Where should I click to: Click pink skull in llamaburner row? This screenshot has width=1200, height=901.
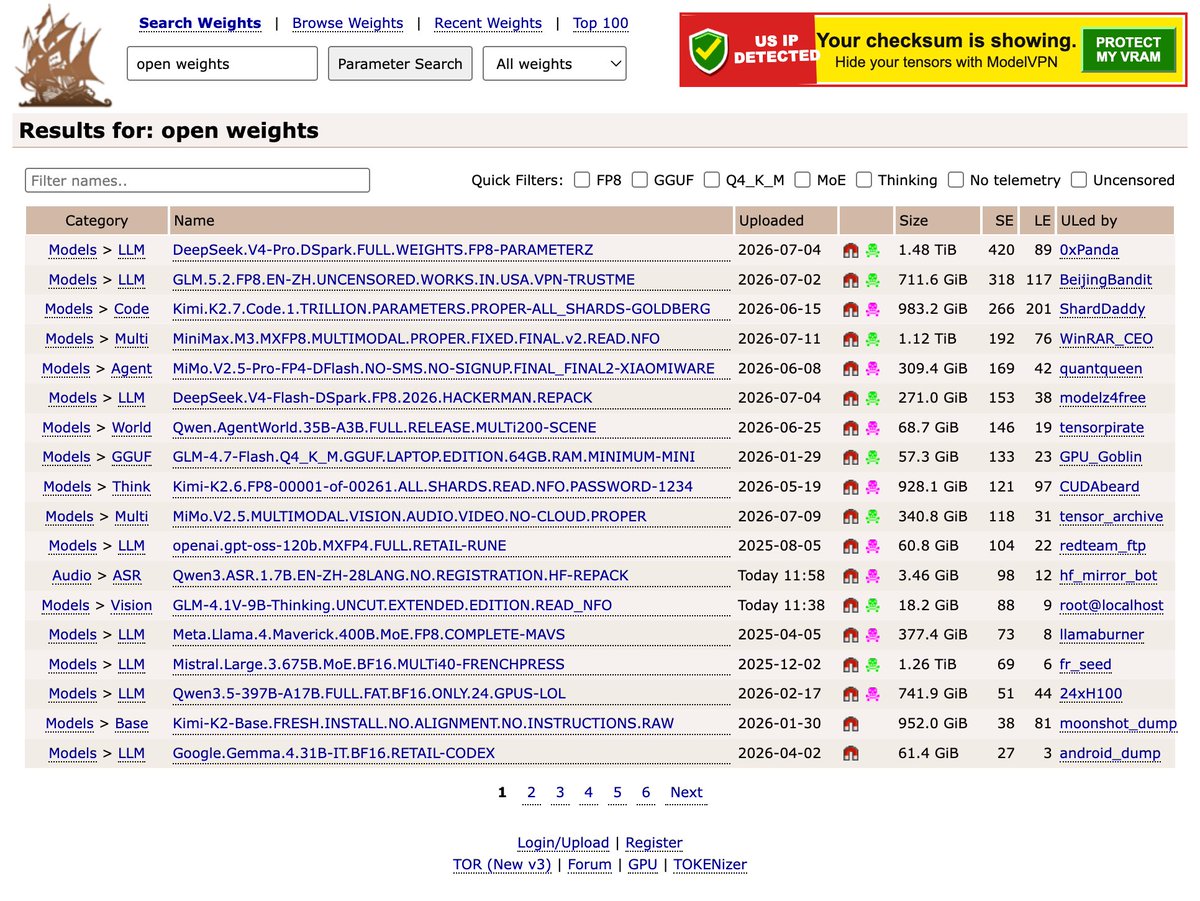[x=872, y=635]
